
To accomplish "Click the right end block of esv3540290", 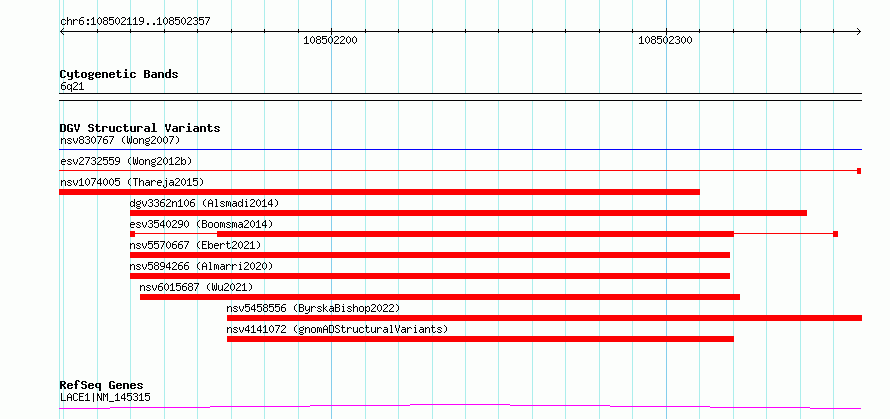I will click(x=836, y=234).
